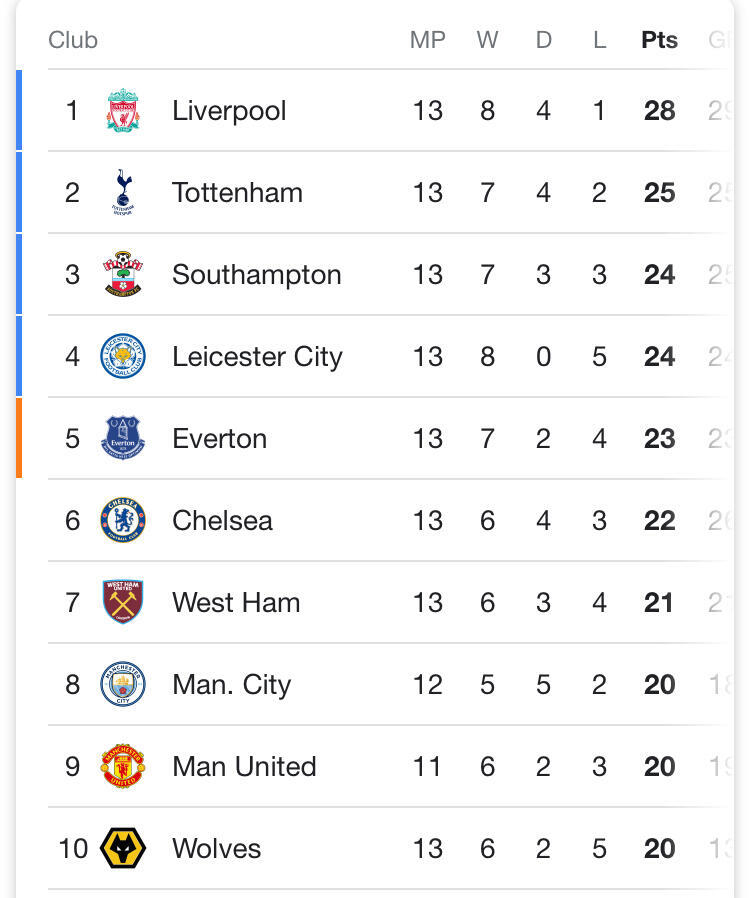Screen dimensions: 750x898
Task: Click the Everton club crest
Action: point(123,439)
